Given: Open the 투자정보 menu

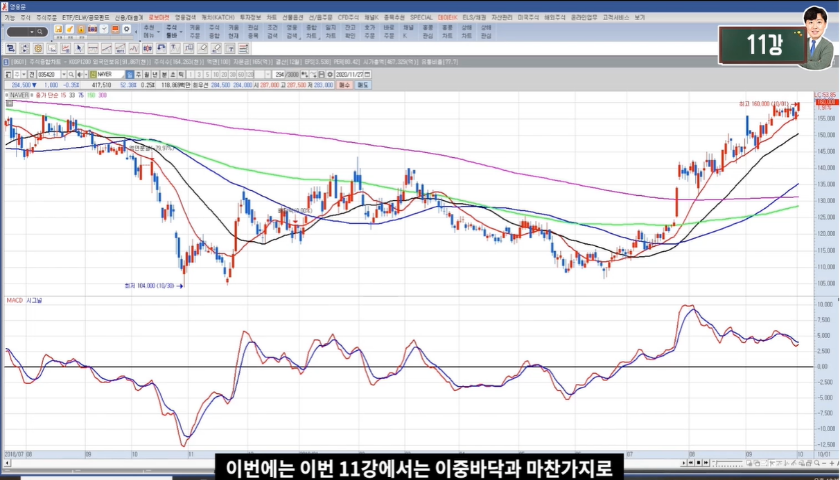Looking at the screenshot, I should pyautogui.click(x=249, y=17).
